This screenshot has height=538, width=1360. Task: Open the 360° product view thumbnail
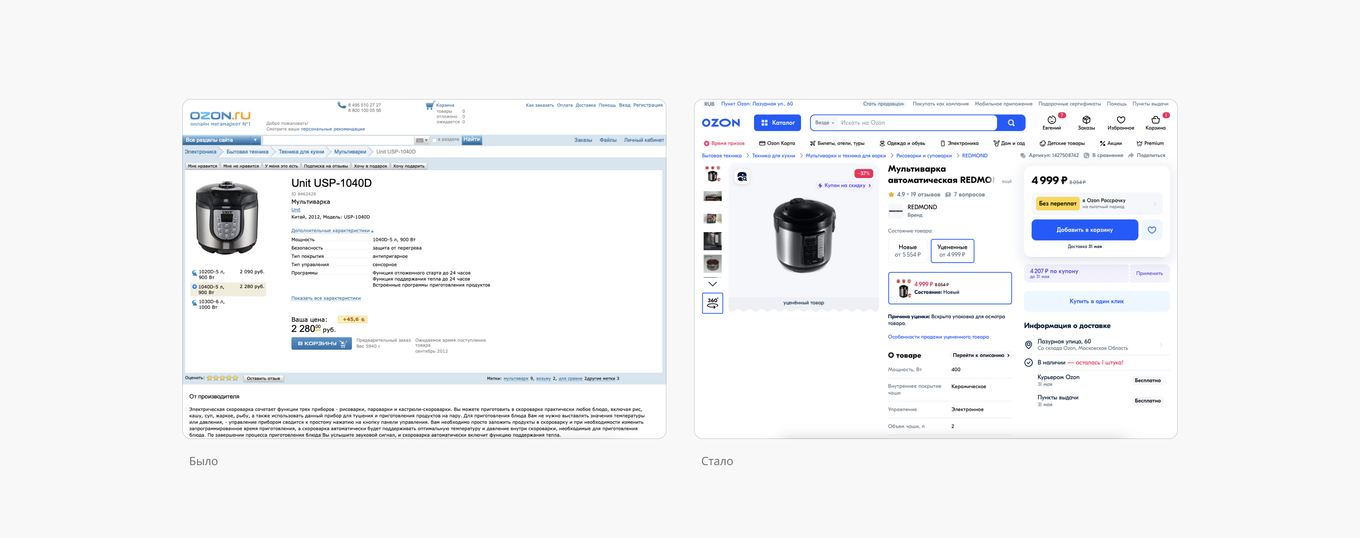tap(712, 303)
